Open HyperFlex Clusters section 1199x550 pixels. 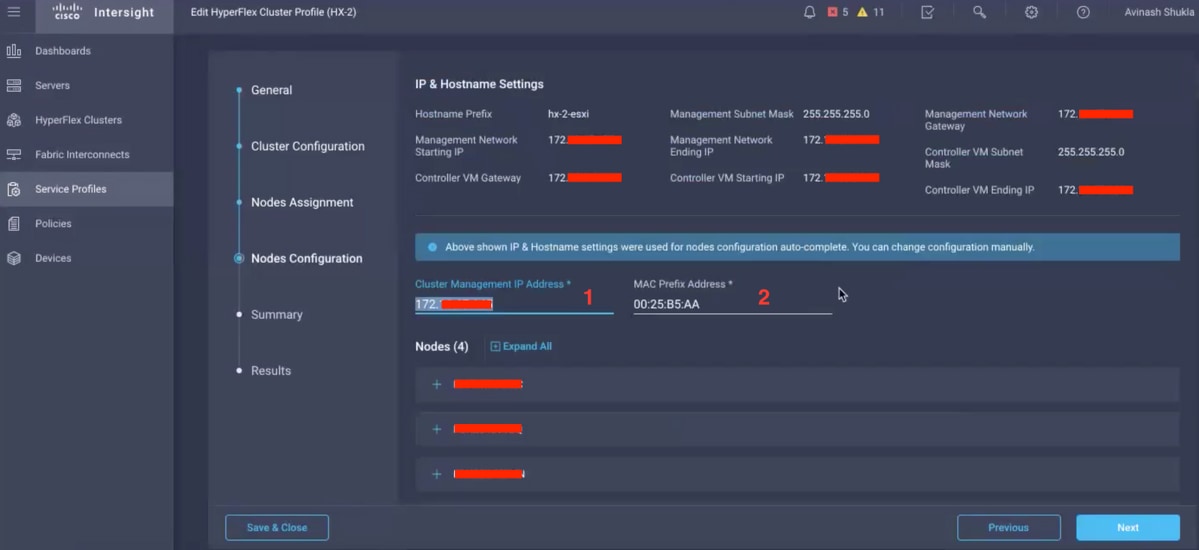point(78,120)
